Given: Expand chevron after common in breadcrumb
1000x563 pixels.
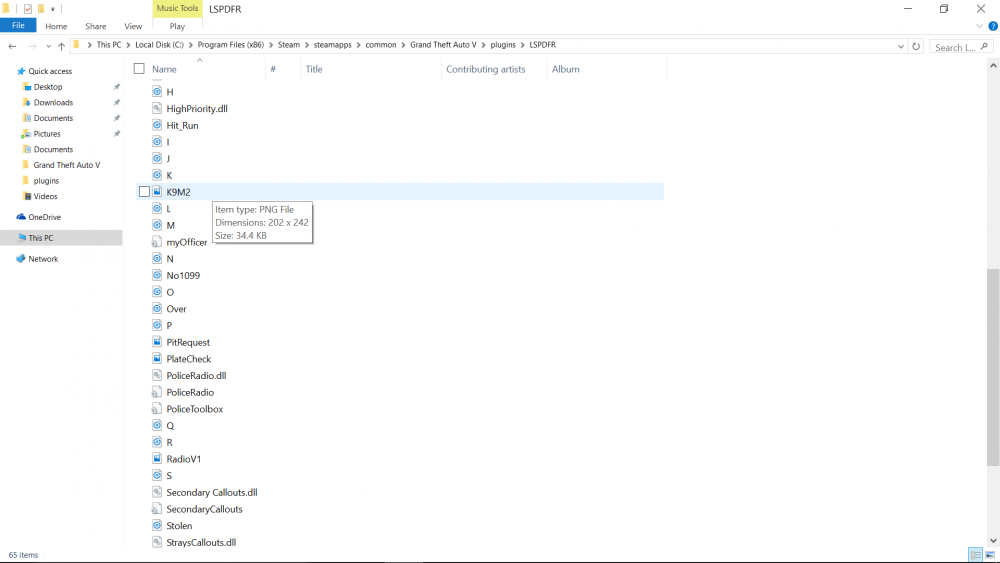Looking at the screenshot, I should point(403,45).
